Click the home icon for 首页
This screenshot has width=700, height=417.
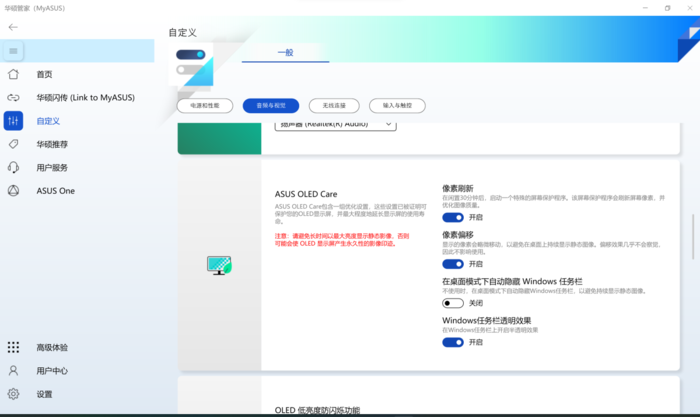click(x=13, y=74)
